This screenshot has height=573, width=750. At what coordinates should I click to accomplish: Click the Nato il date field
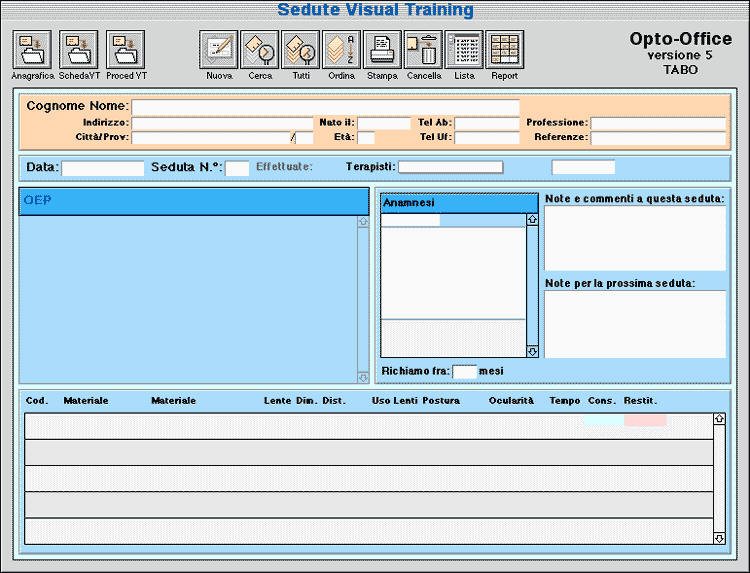tap(384, 123)
